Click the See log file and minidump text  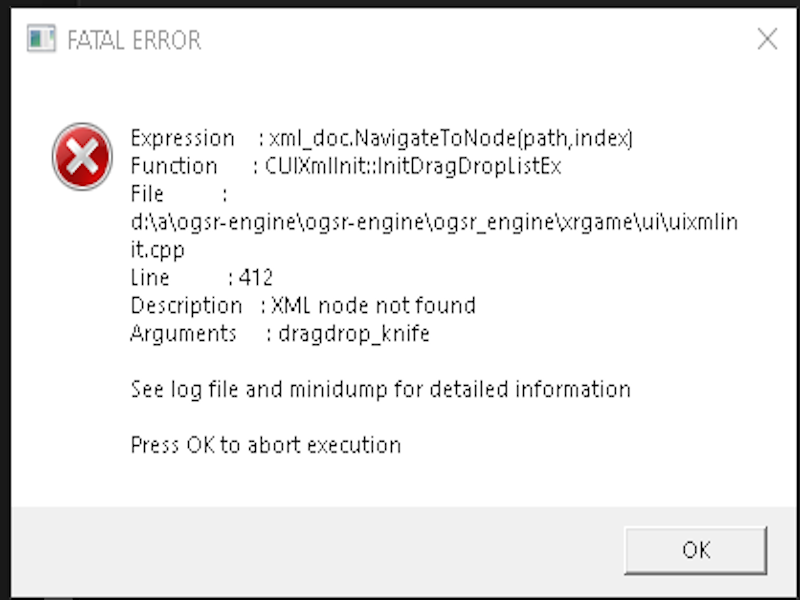point(380,389)
